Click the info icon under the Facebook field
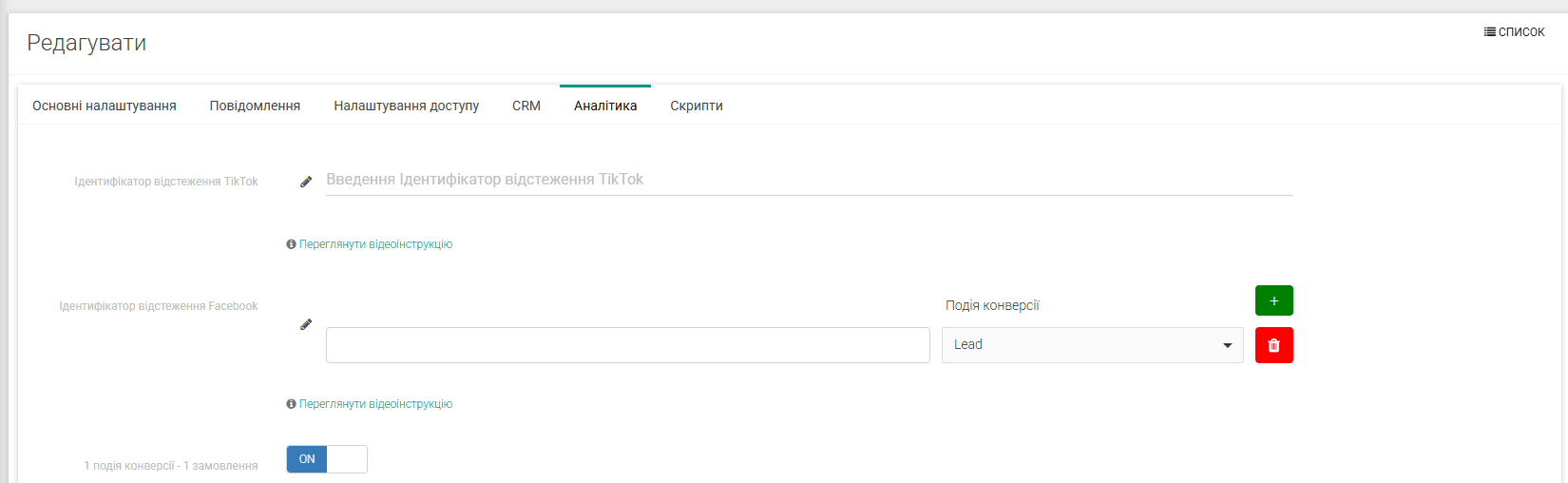Screen dimensions: 1568x483 291,404
